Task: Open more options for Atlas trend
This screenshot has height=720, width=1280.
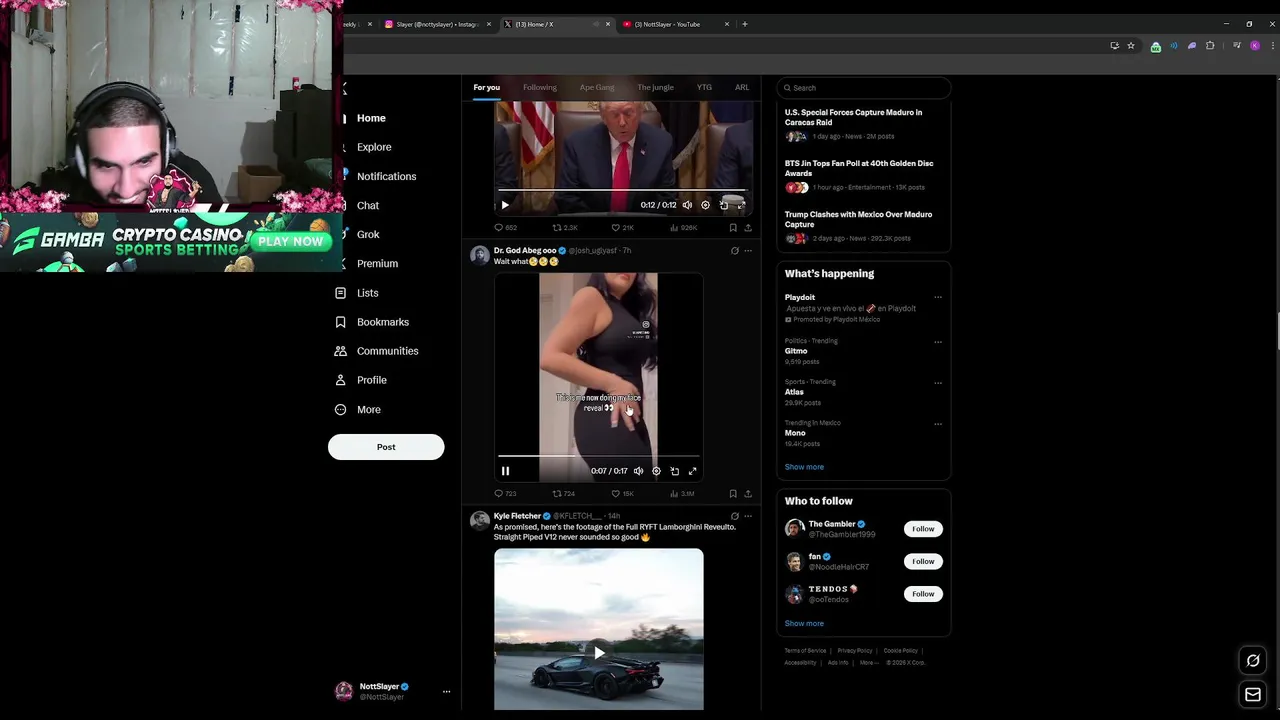Action: [938, 383]
